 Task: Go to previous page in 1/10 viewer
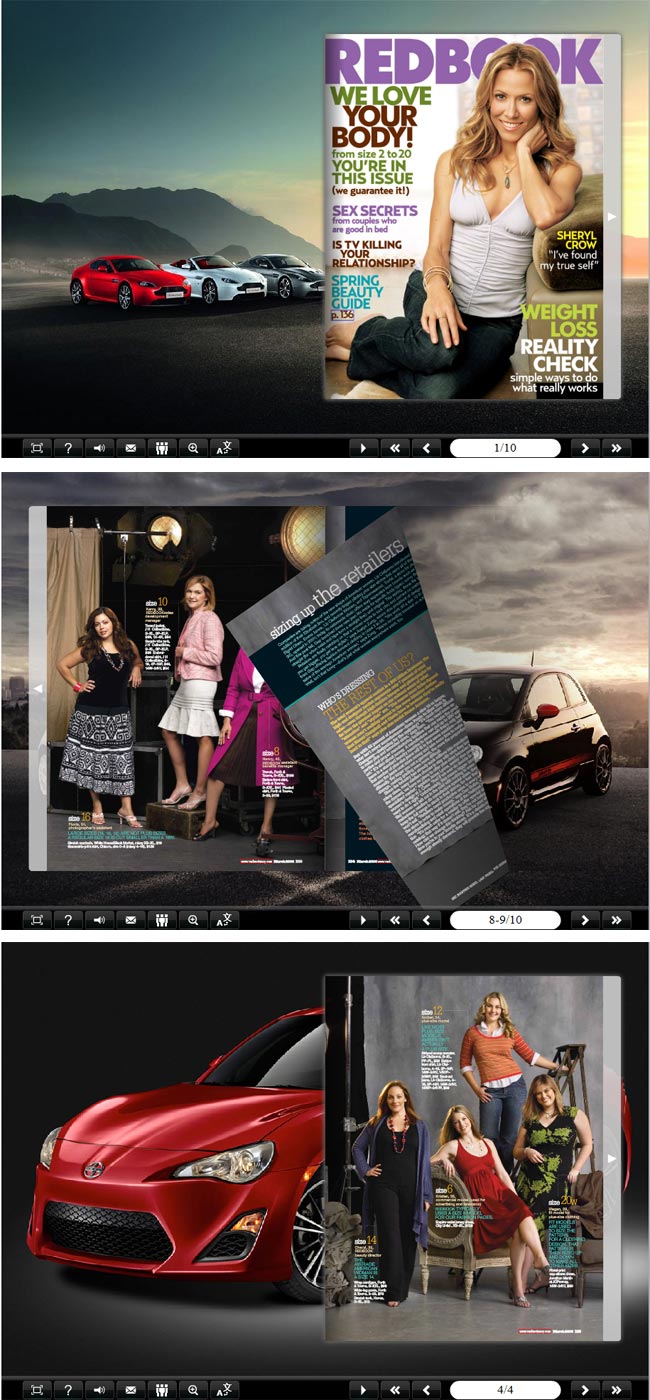pyautogui.click(x=426, y=448)
